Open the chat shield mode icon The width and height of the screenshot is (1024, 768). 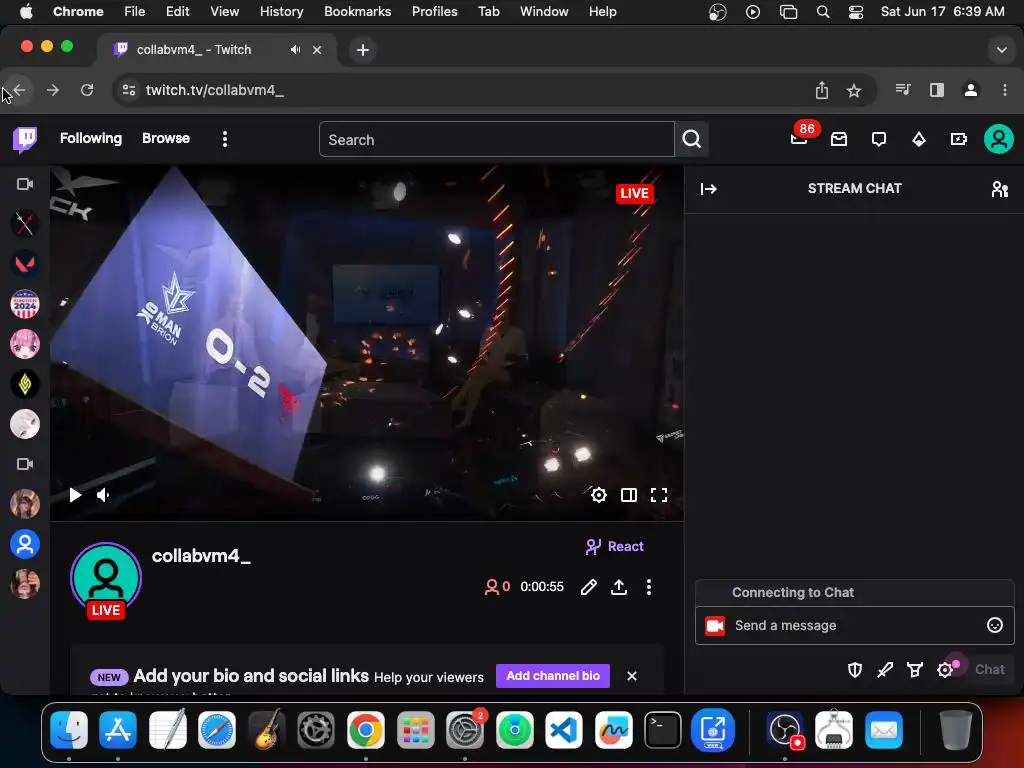pos(855,669)
